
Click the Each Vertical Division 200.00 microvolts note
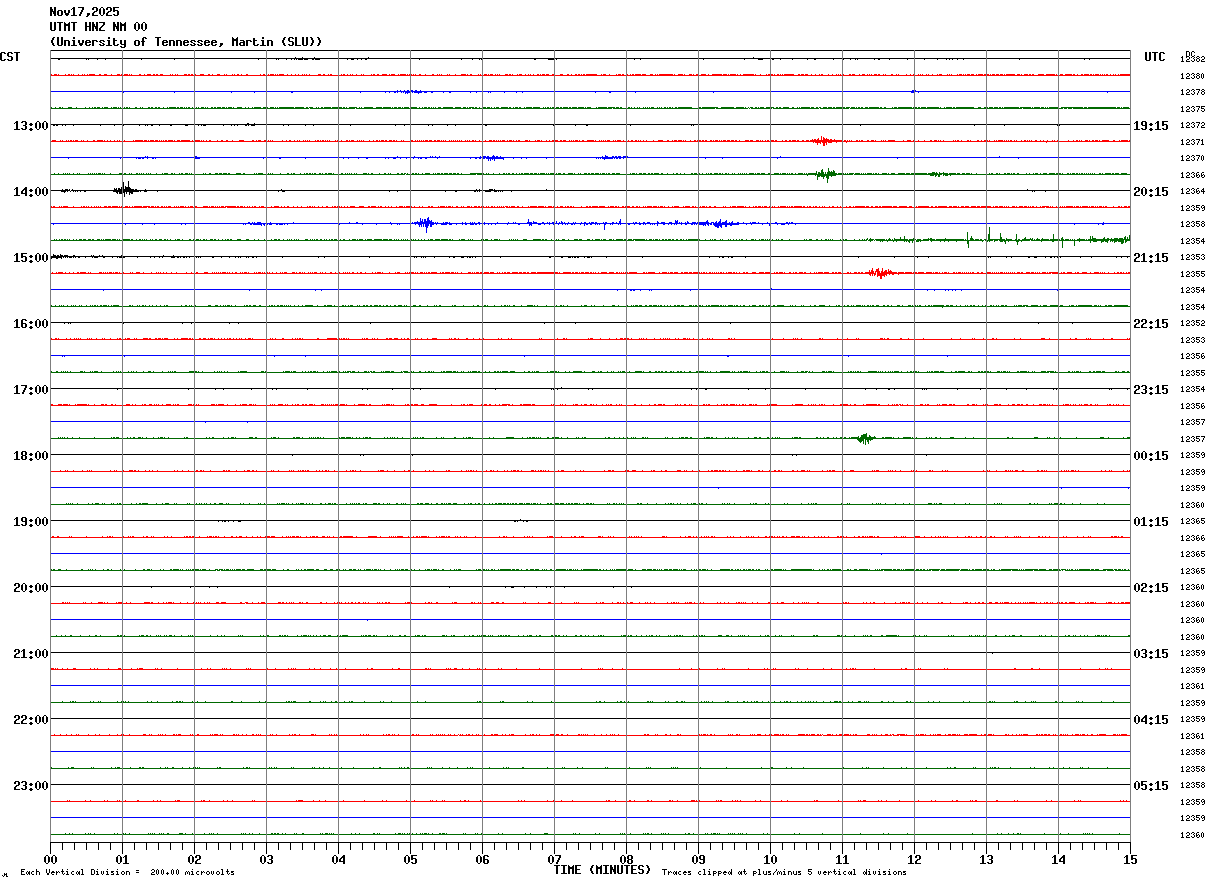(x=127, y=872)
